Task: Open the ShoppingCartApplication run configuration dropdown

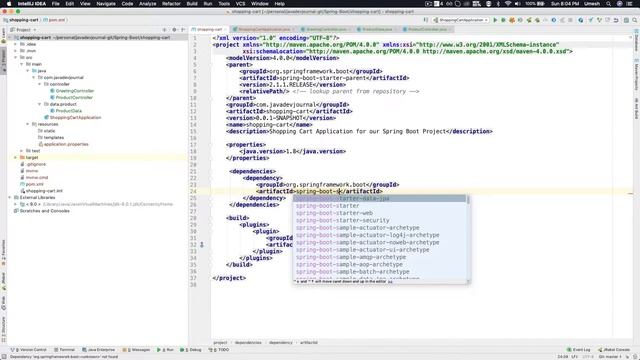Action: tap(461, 20)
